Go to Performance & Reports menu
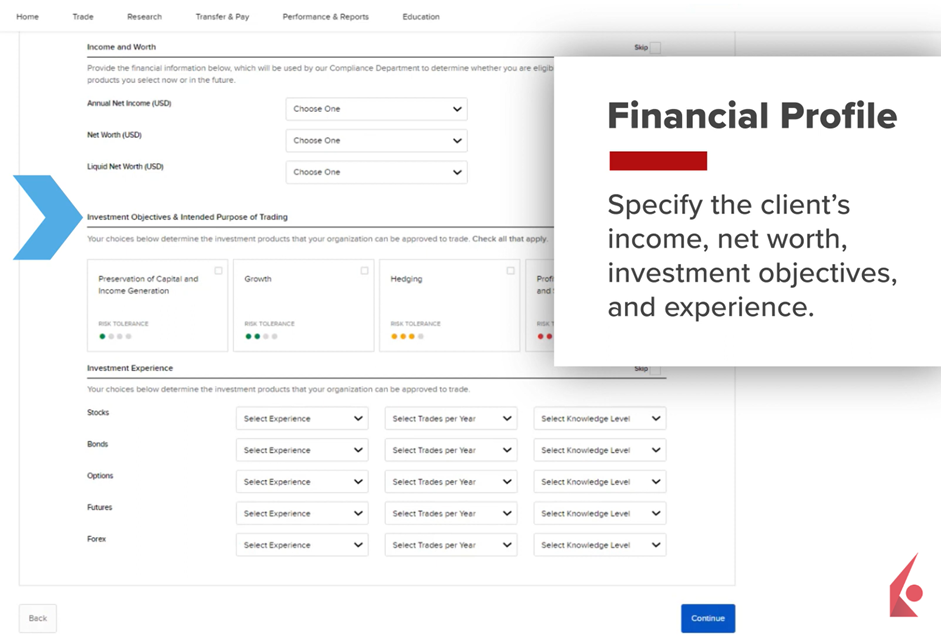 click(325, 17)
